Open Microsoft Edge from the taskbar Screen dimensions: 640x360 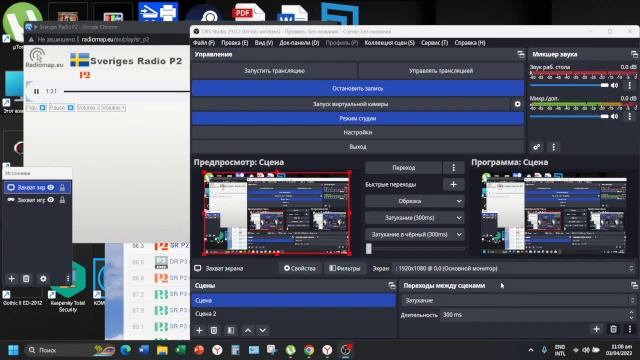click(x=126, y=350)
